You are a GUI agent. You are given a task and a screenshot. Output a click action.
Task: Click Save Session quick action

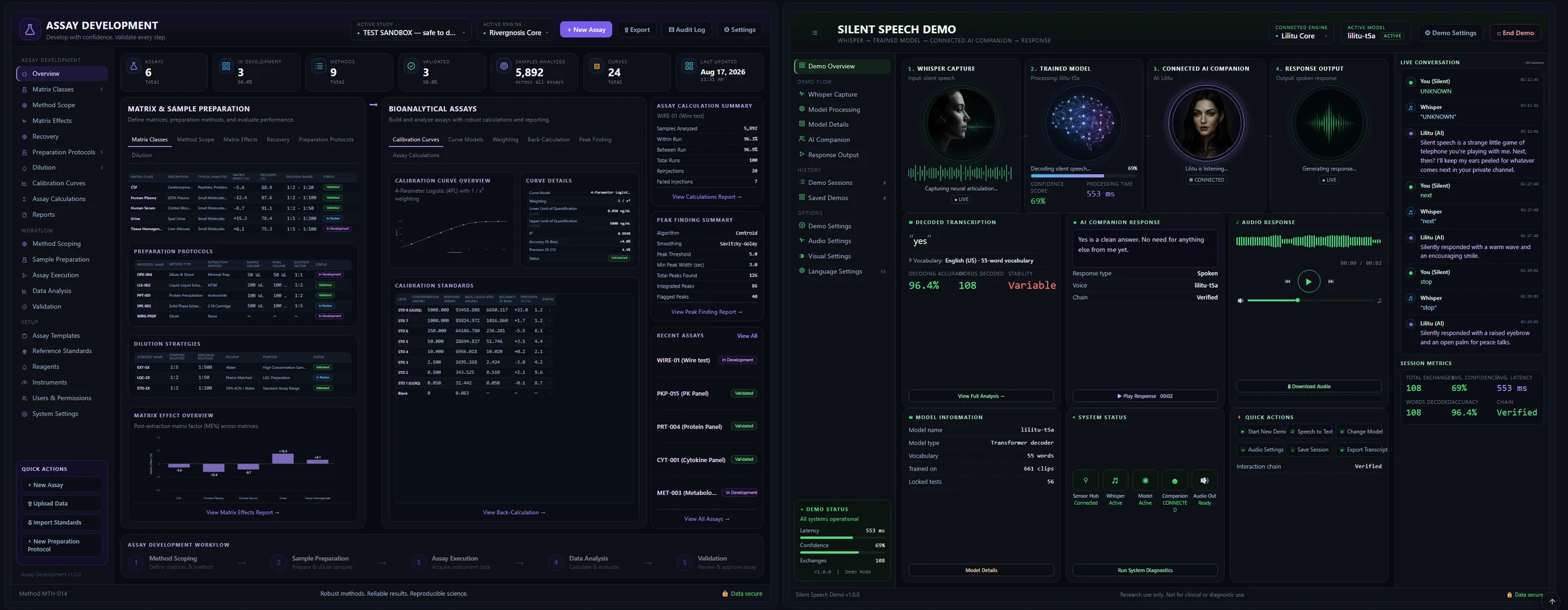[1311, 450]
